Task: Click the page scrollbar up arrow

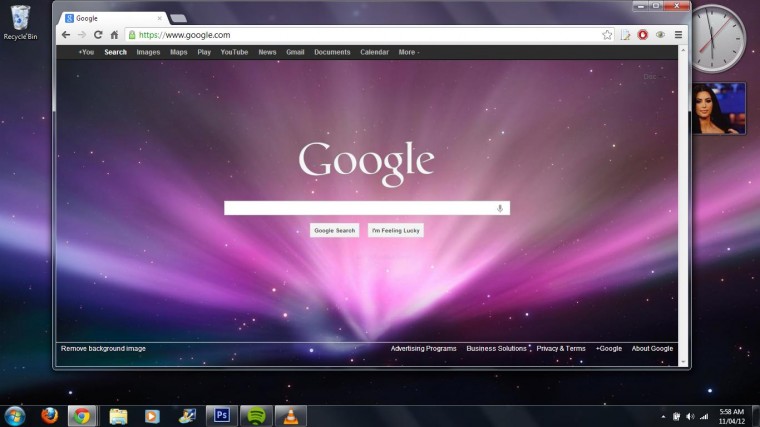Action: (683, 50)
